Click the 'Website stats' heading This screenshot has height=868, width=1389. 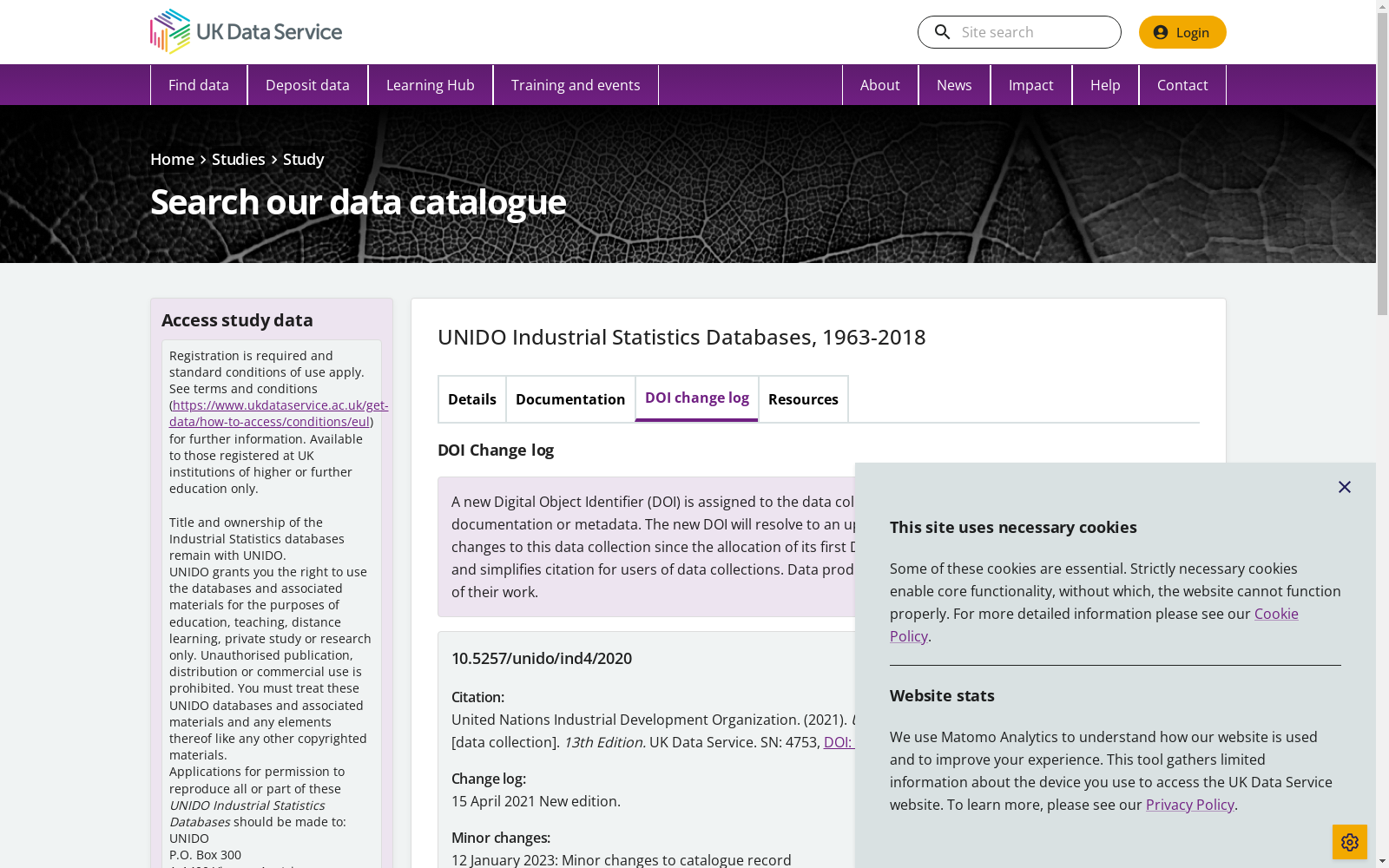point(942,696)
